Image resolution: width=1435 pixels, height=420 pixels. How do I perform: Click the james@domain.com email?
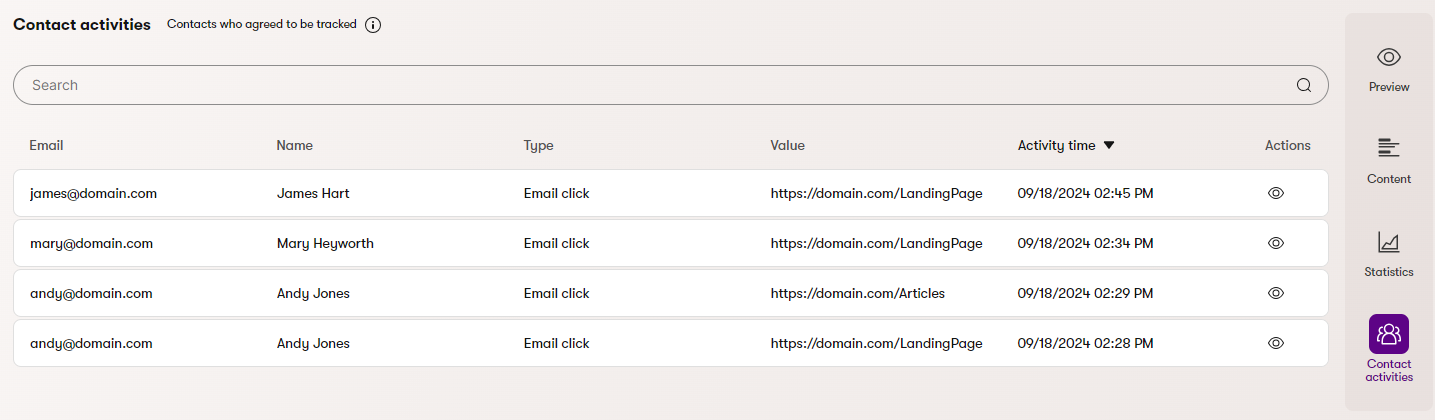point(93,193)
